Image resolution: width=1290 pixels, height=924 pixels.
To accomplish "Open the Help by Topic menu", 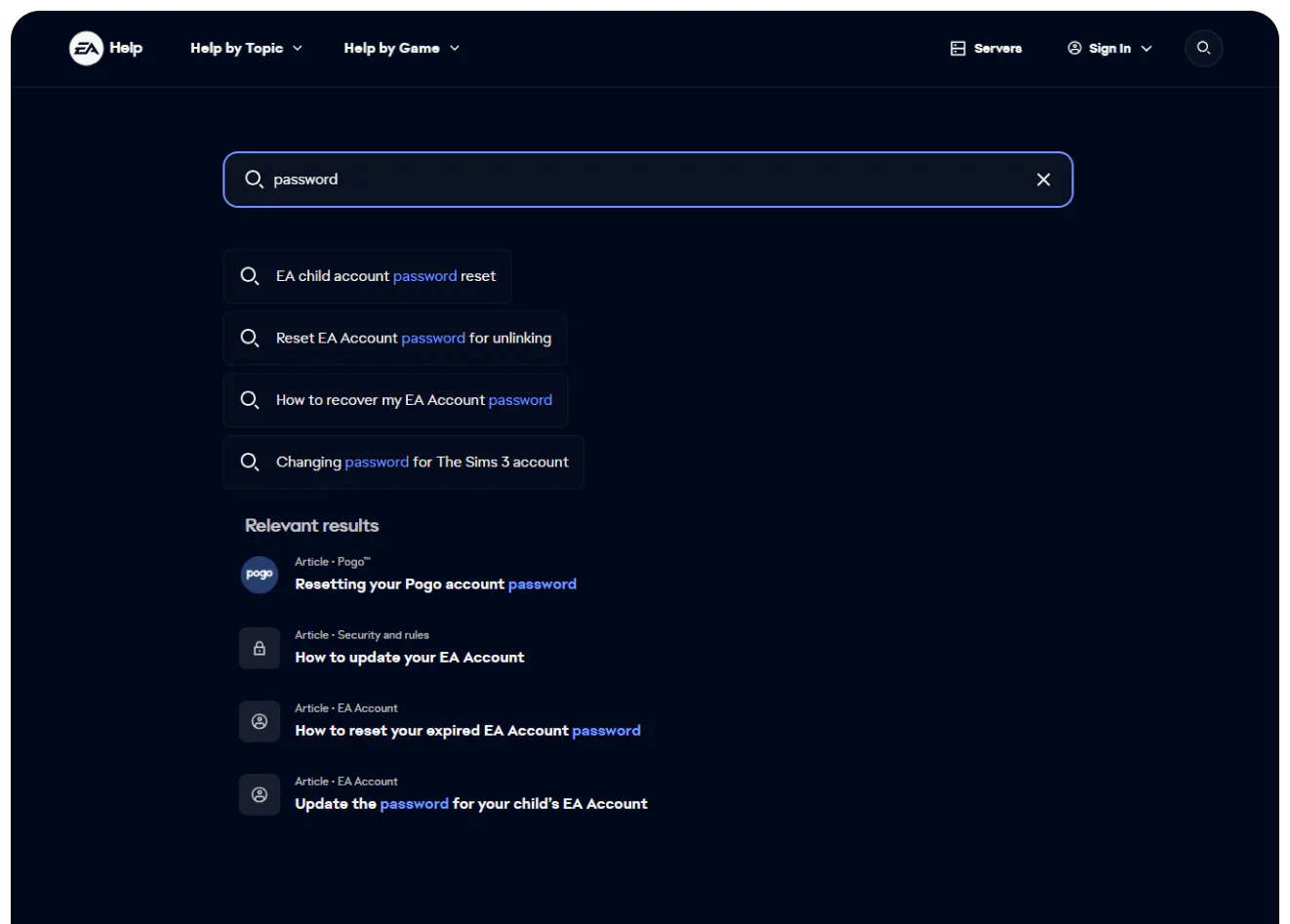I will click(246, 48).
